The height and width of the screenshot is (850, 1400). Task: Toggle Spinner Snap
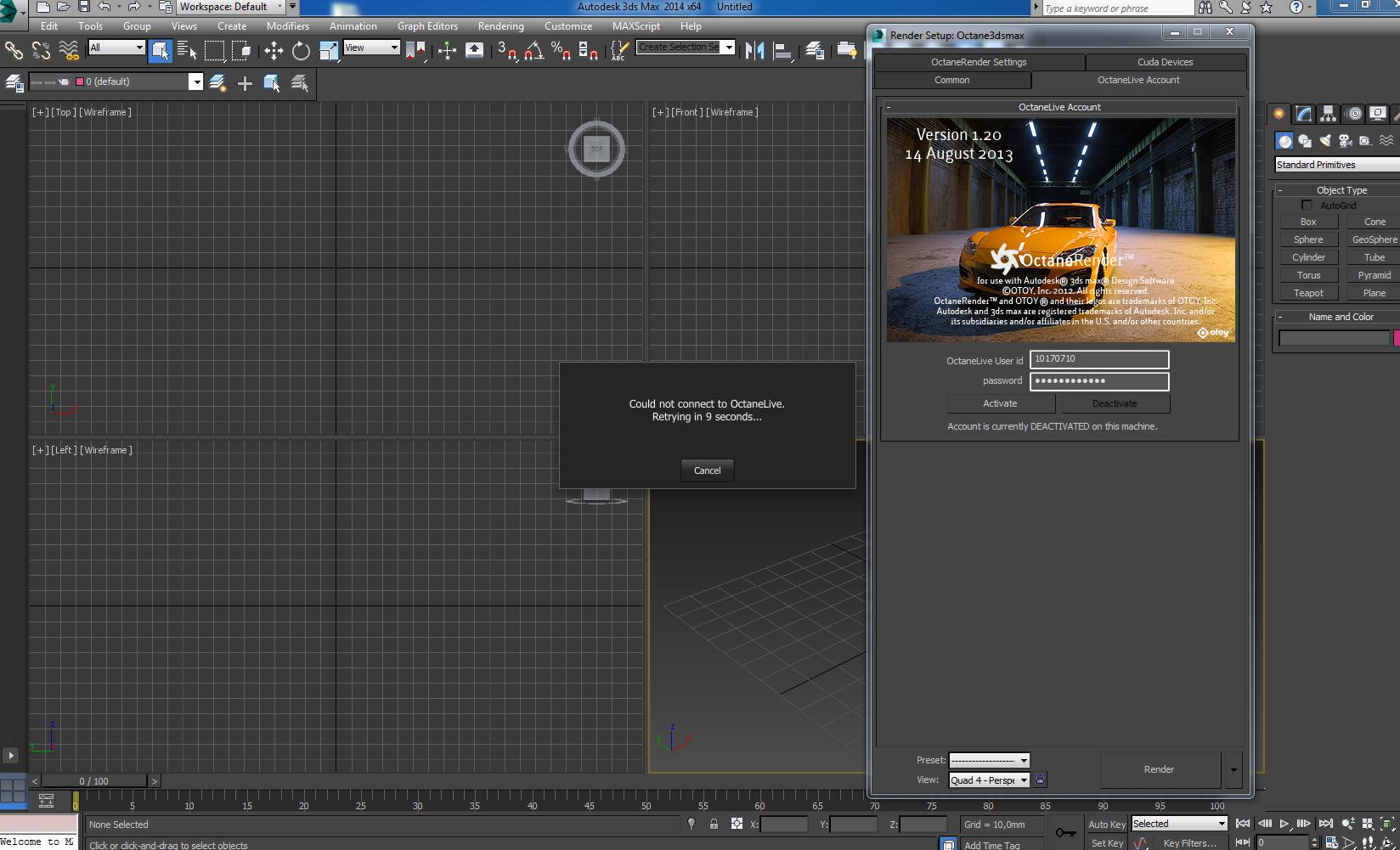point(588,51)
